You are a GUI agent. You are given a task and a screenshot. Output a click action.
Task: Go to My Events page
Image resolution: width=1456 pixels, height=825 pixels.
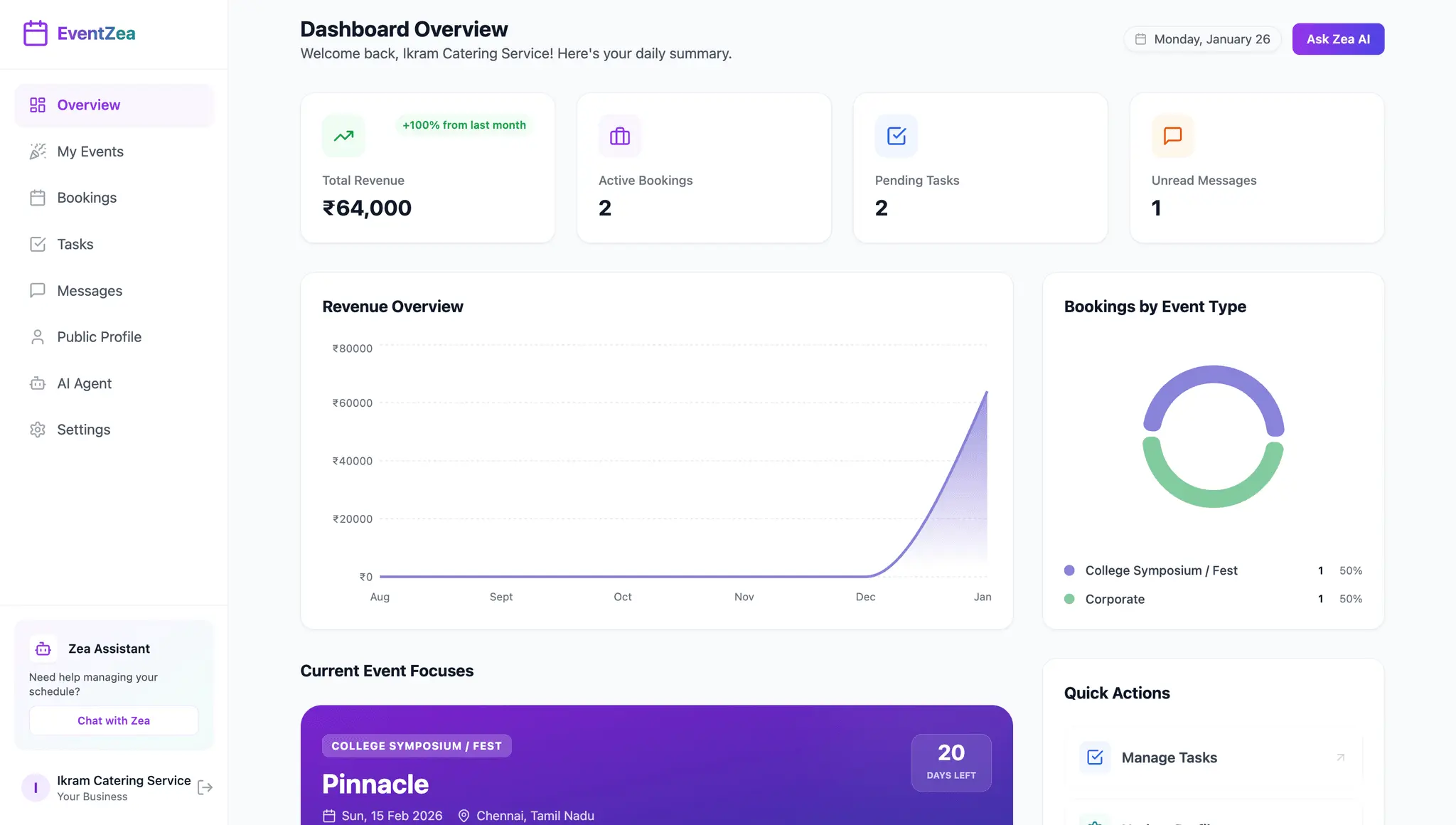[114, 151]
